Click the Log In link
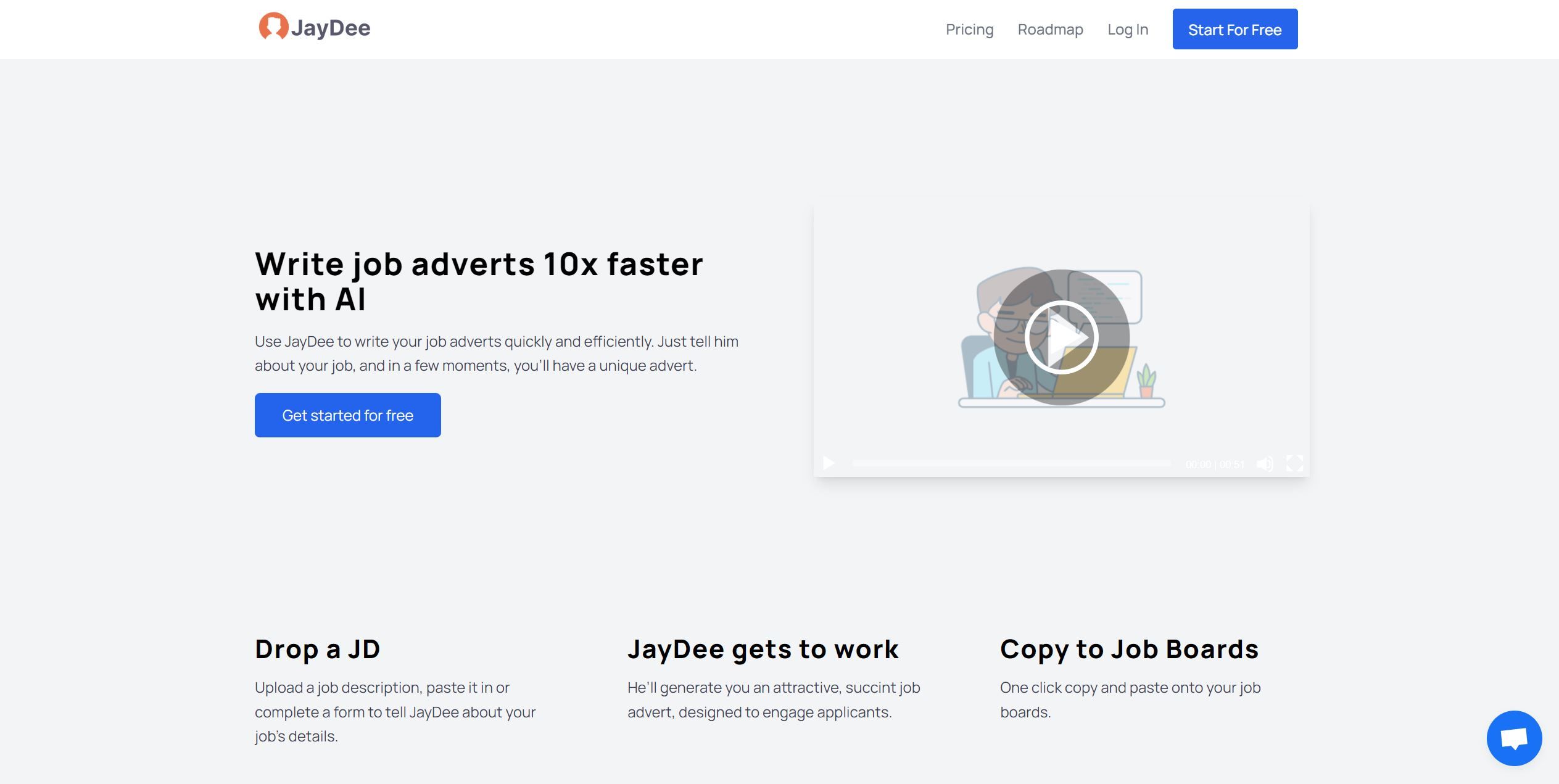1559x784 pixels. click(x=1128, y=28)
